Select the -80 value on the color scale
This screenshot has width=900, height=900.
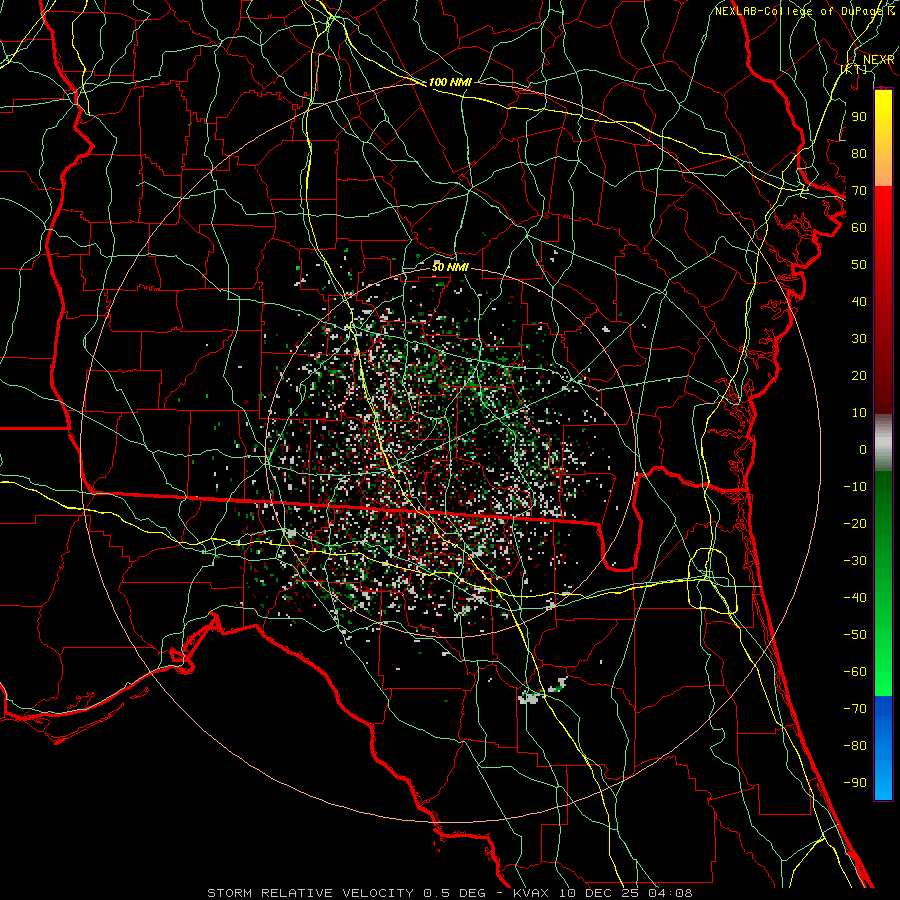tap(855, 746)
